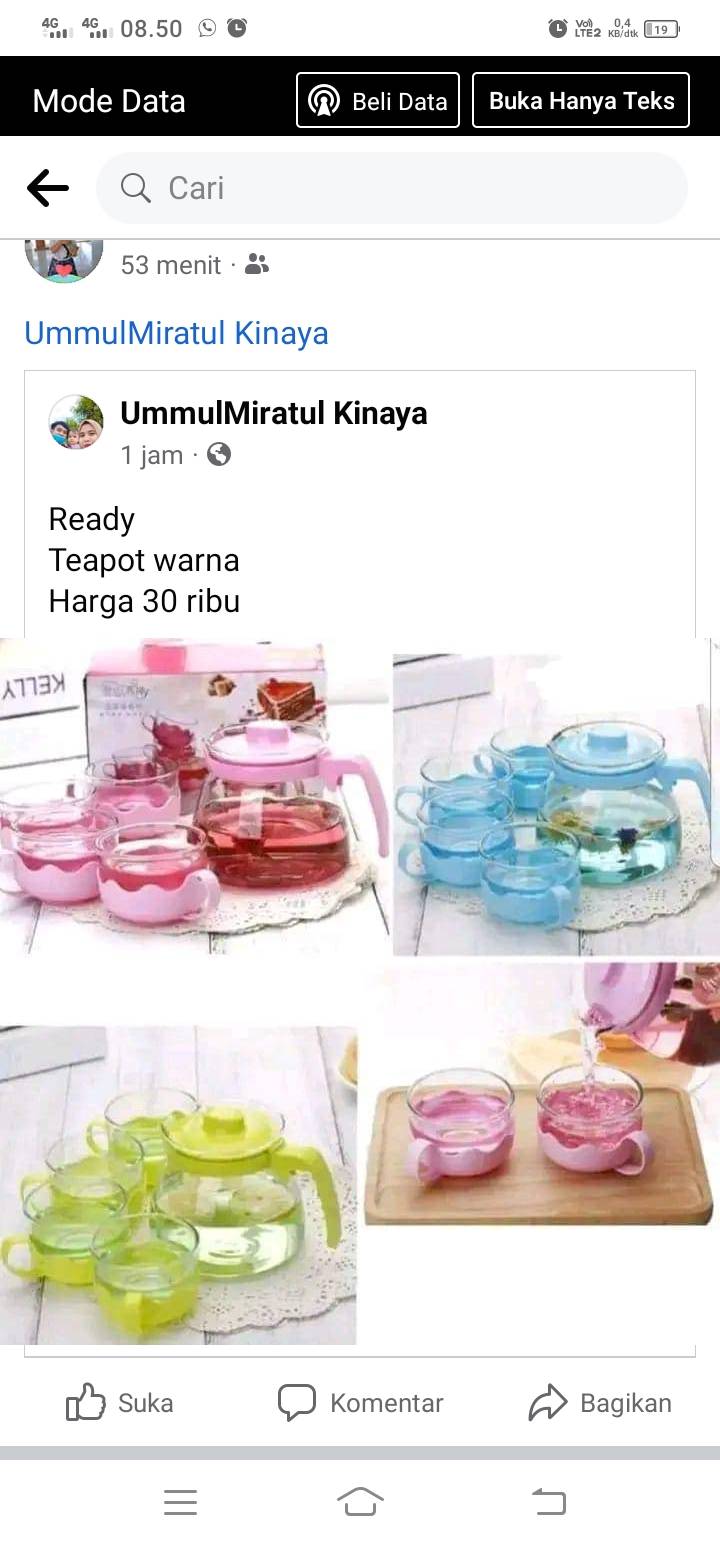Tap the back arrow icon
Viewport: 720px width, 1544px height.
[x=47, y=188]
